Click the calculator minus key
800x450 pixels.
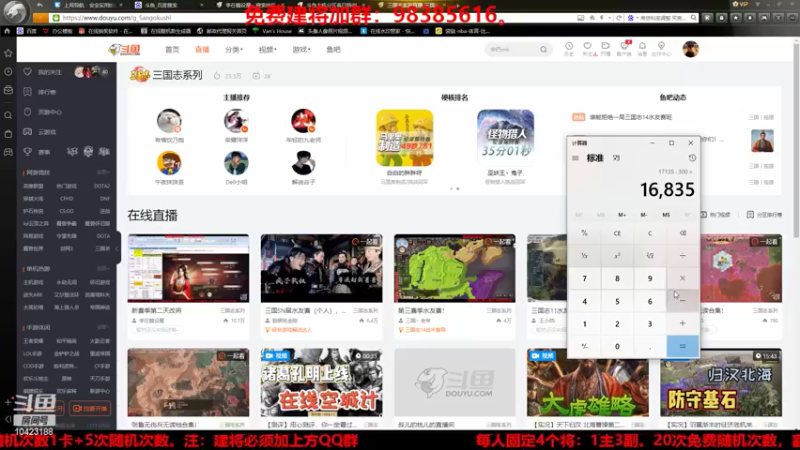[683, 301]
